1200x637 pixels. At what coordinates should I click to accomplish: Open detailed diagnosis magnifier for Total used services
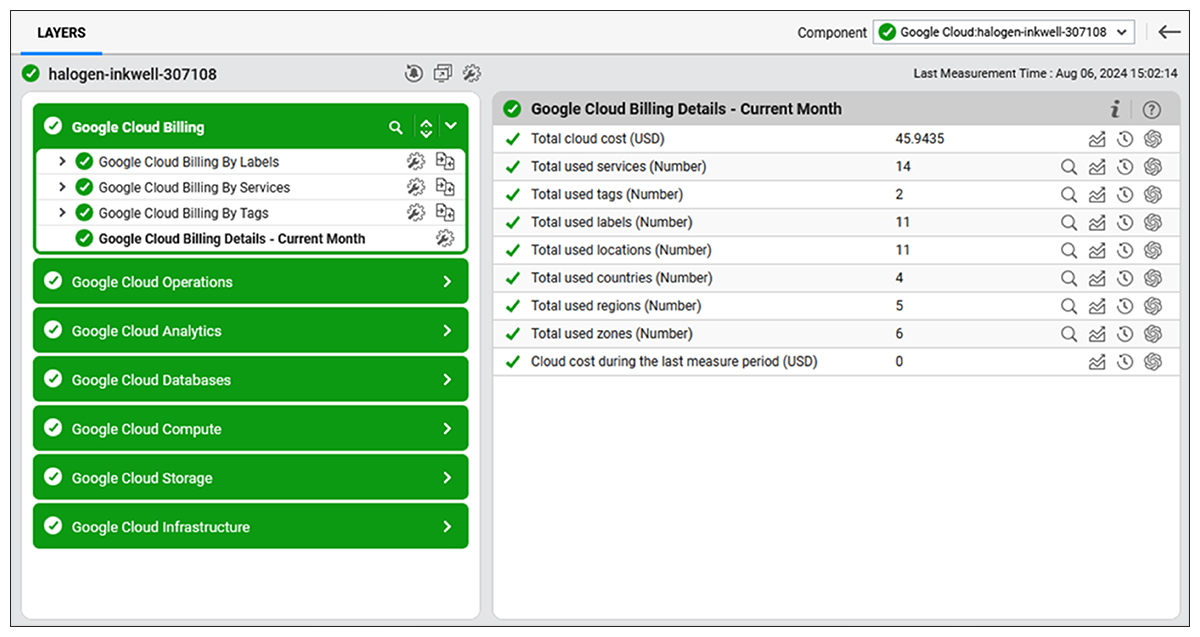pos(1069,167)
